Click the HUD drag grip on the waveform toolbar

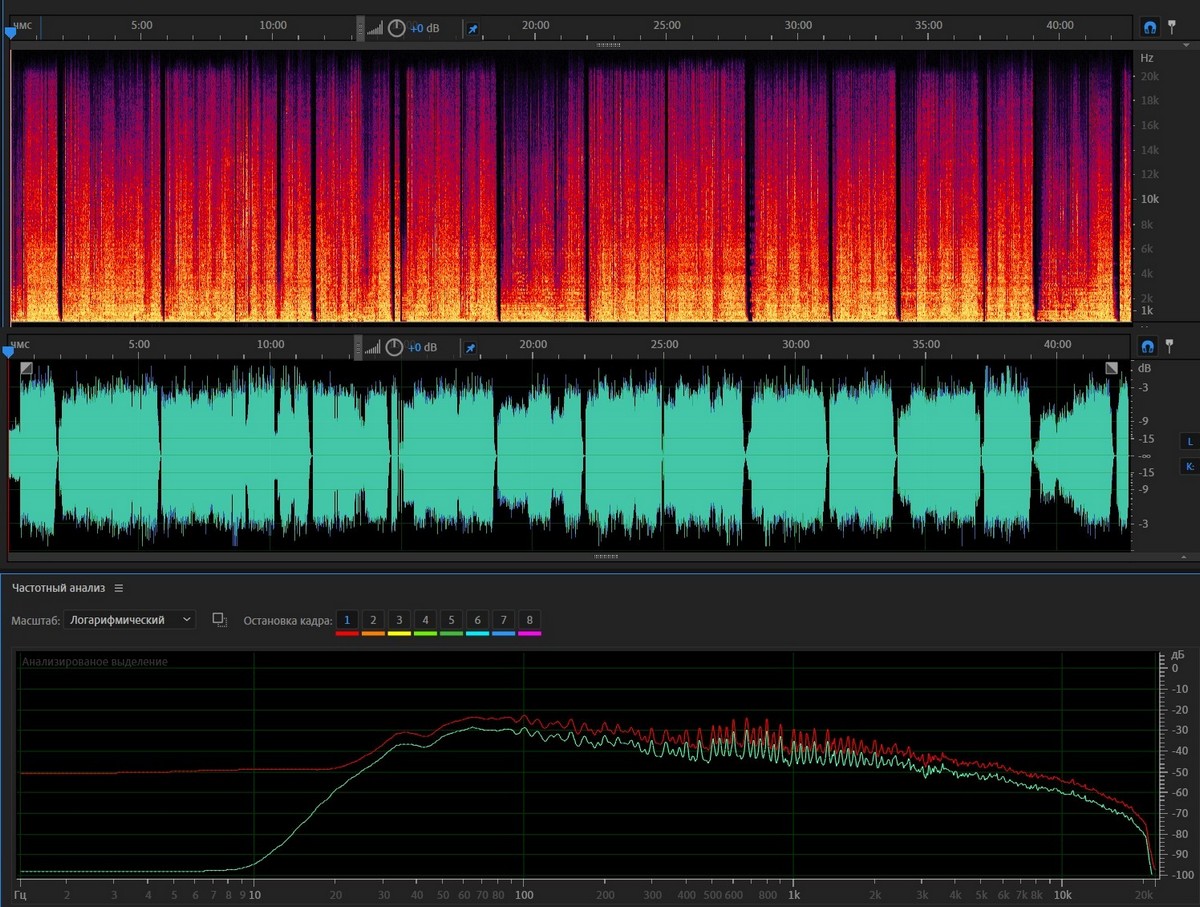tap(360, 347)
